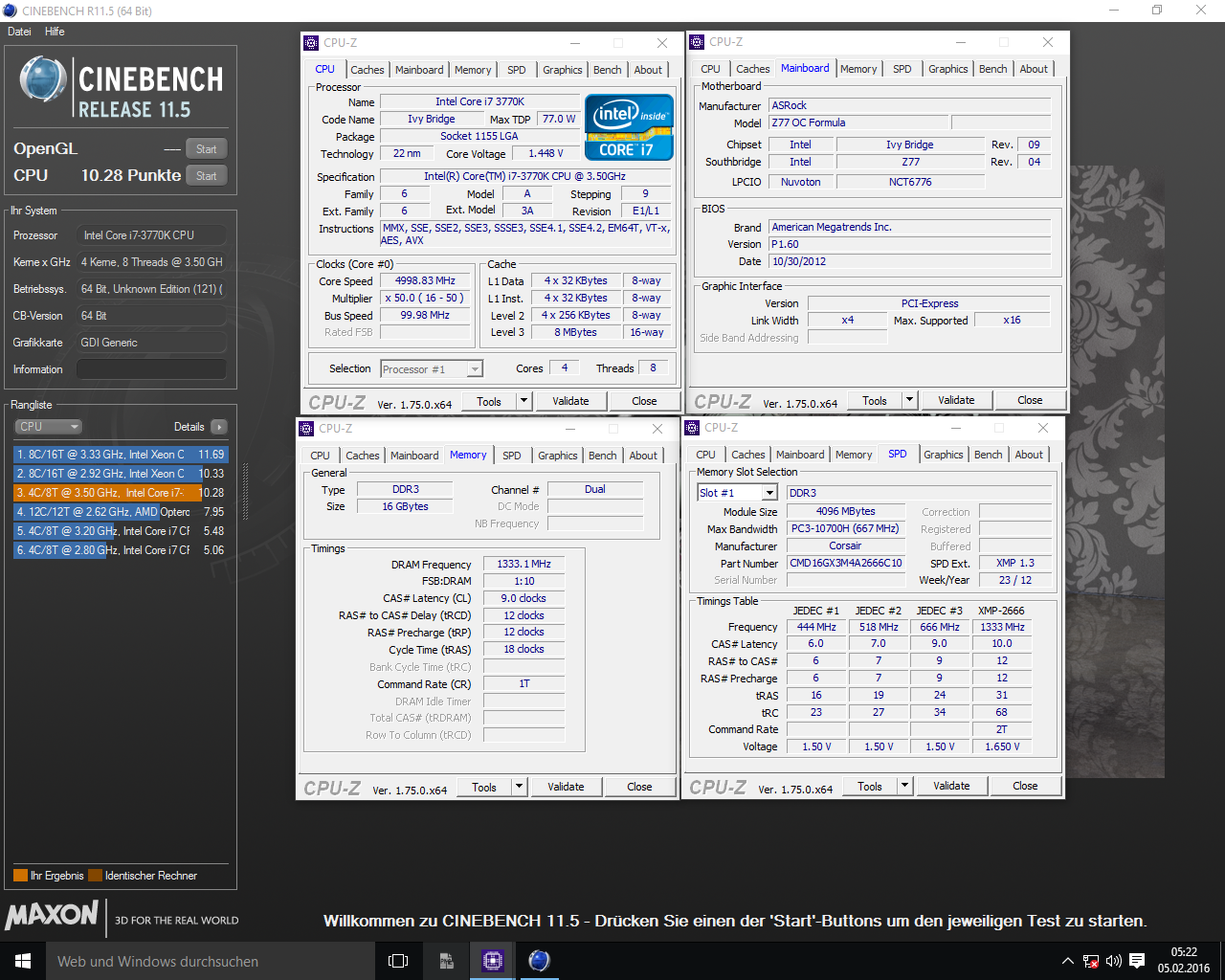Click the Prozessor field Intel Core i7-3770K
1225x980 pixels.
tap(151, 235)
